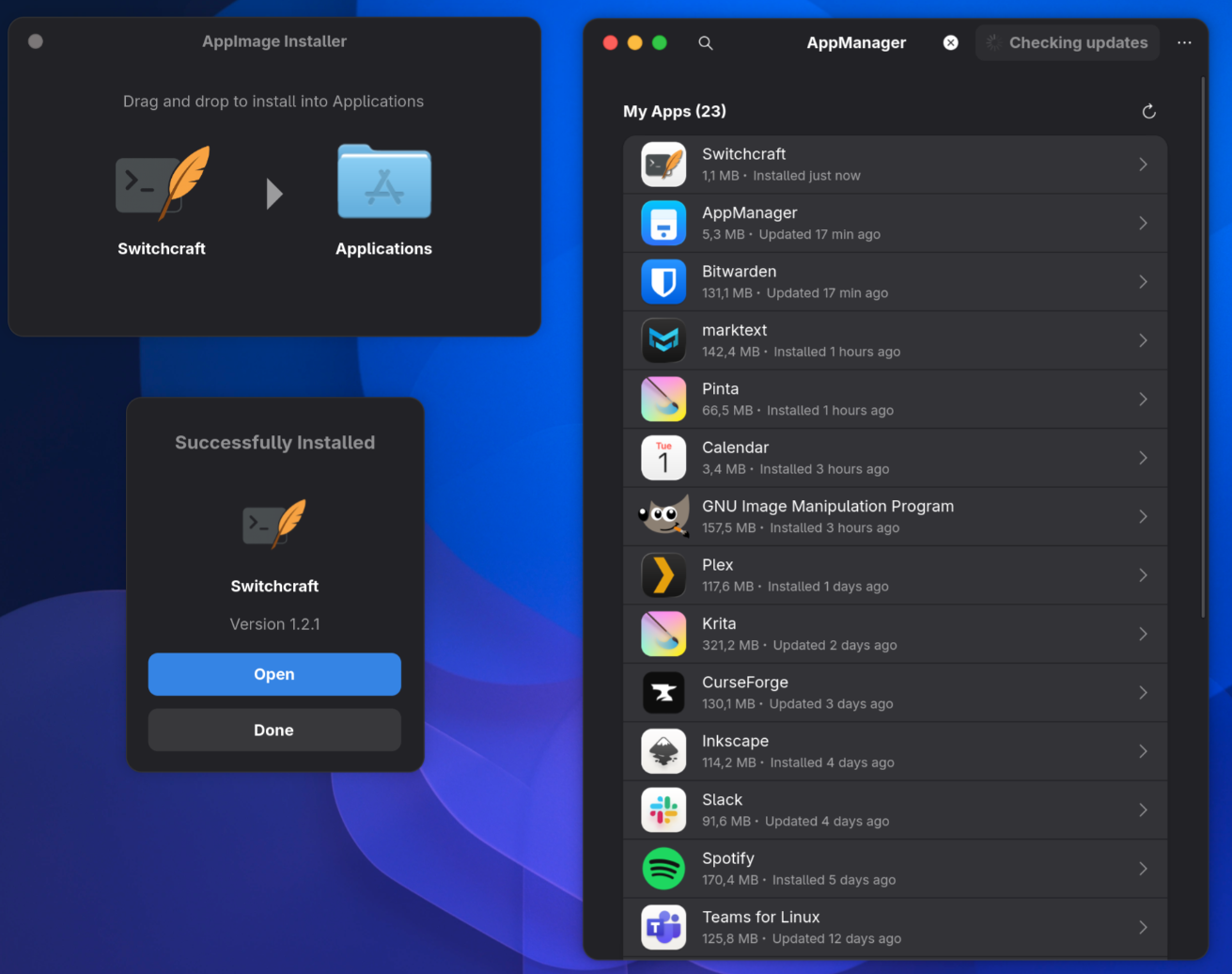
Task: Select the Bitwarden shield icon
Action: point(663,282)
